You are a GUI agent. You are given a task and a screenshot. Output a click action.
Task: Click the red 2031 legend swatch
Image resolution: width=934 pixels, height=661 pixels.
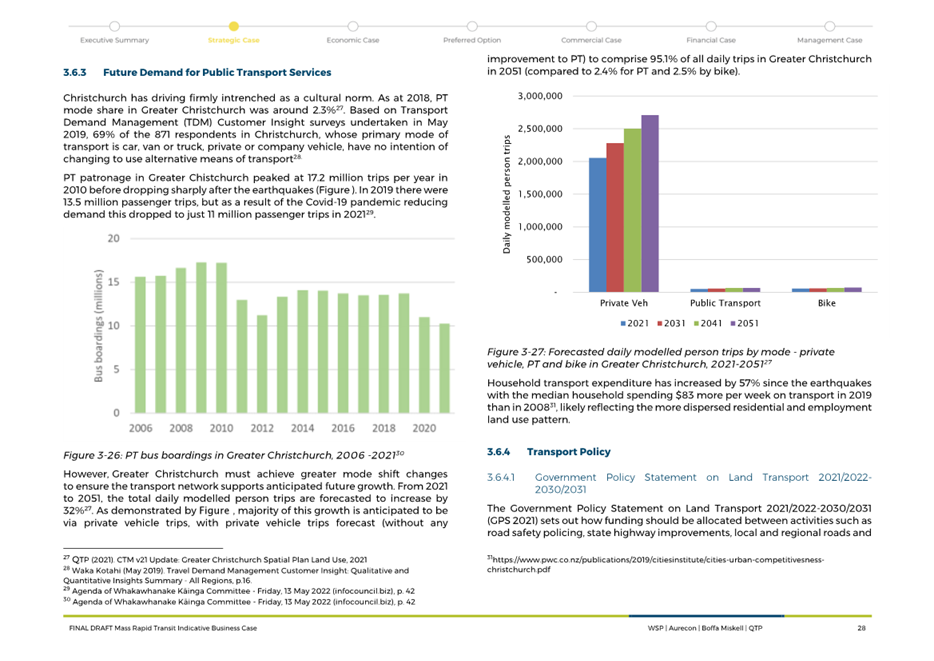pyautogui.click(x=659, y=323)
